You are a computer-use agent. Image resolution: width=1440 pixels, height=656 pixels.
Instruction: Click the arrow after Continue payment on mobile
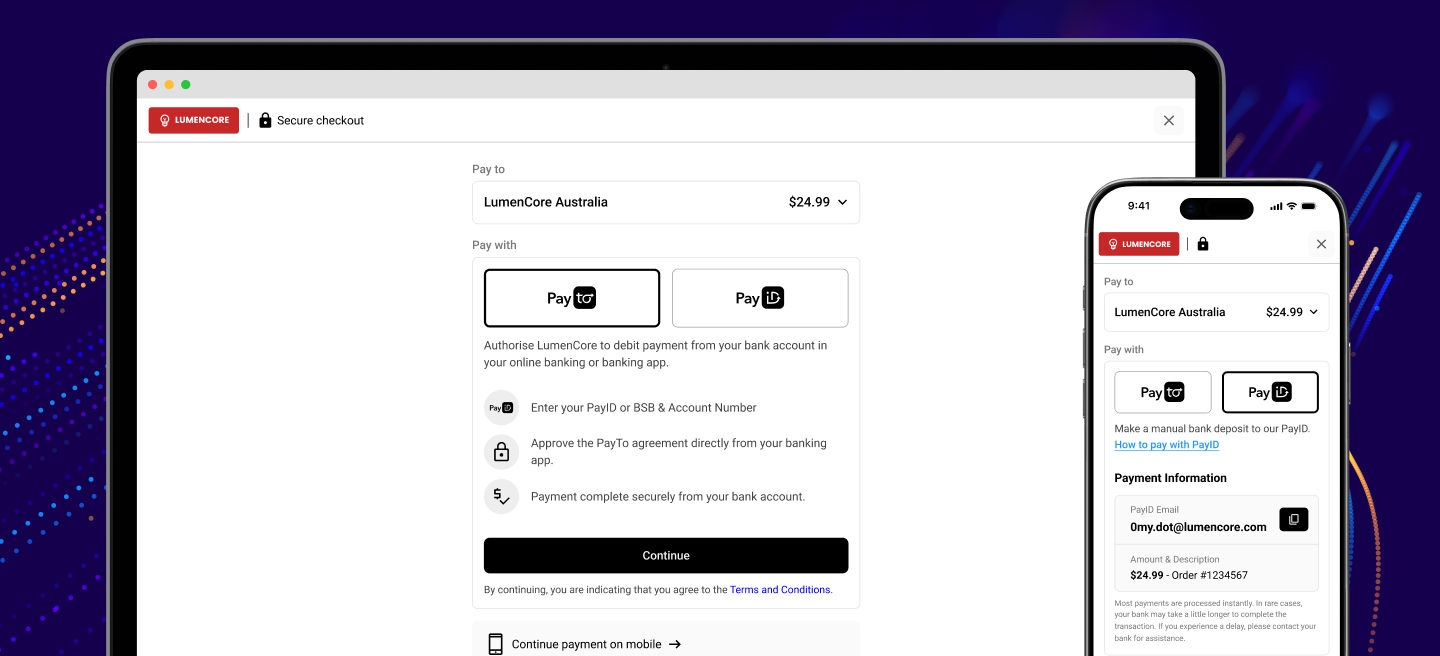click(675, 645)
